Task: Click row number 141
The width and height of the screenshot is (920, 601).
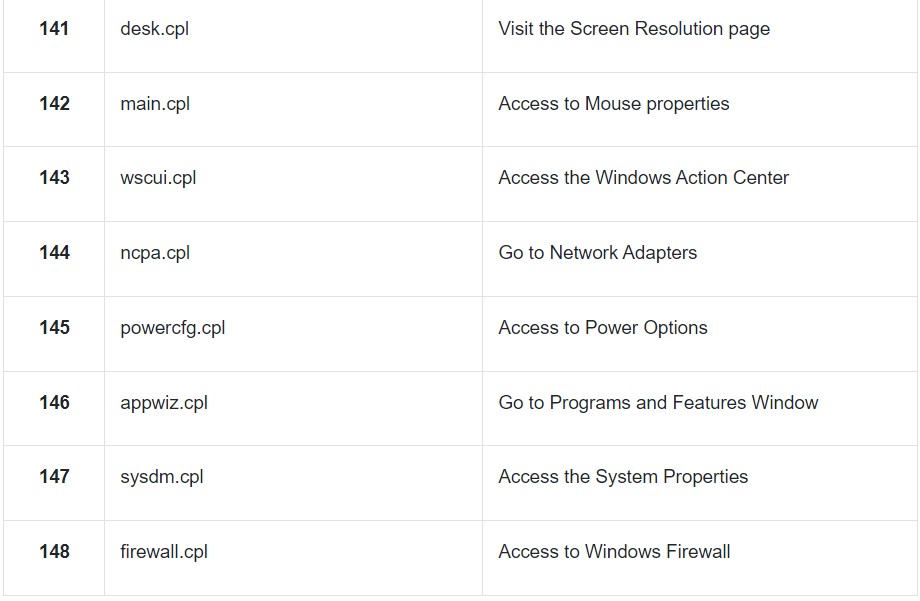Action: click(54, 28)
